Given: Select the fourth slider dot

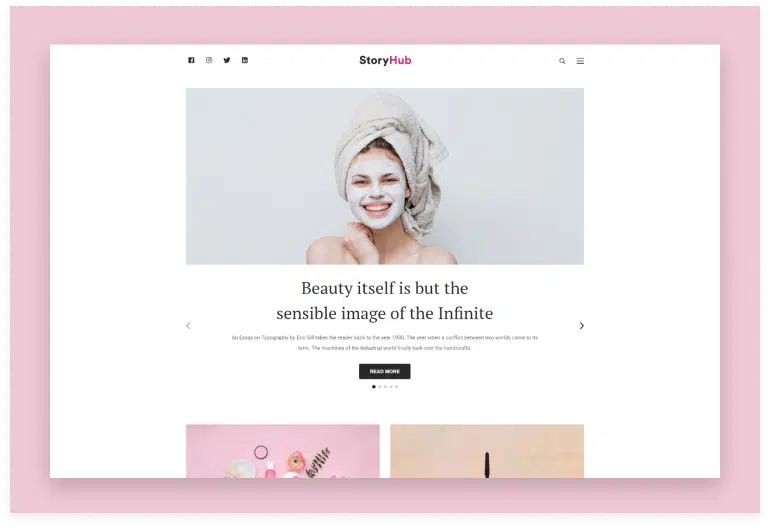Looking at the screenshot, I should coord(391,387).
